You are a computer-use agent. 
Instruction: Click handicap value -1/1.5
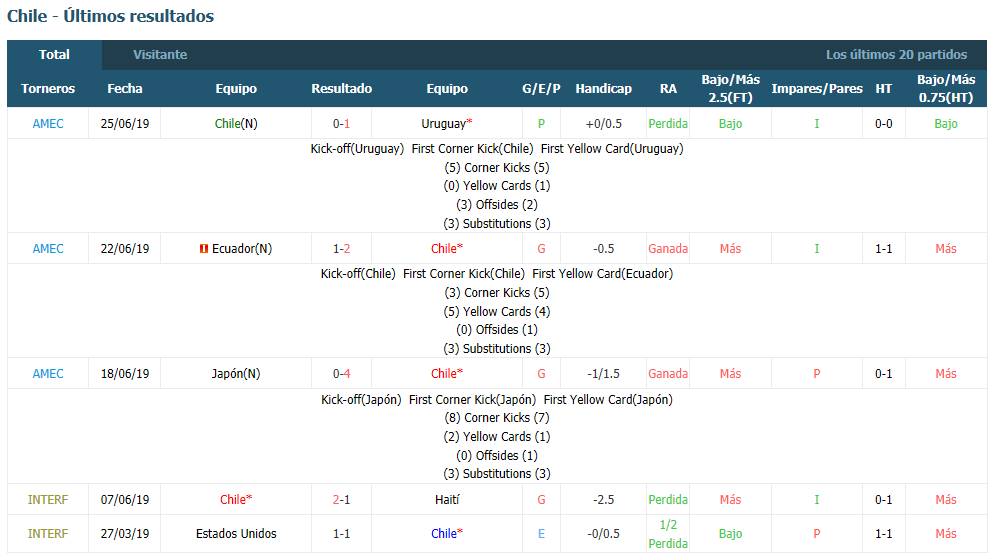pos(603,374)
